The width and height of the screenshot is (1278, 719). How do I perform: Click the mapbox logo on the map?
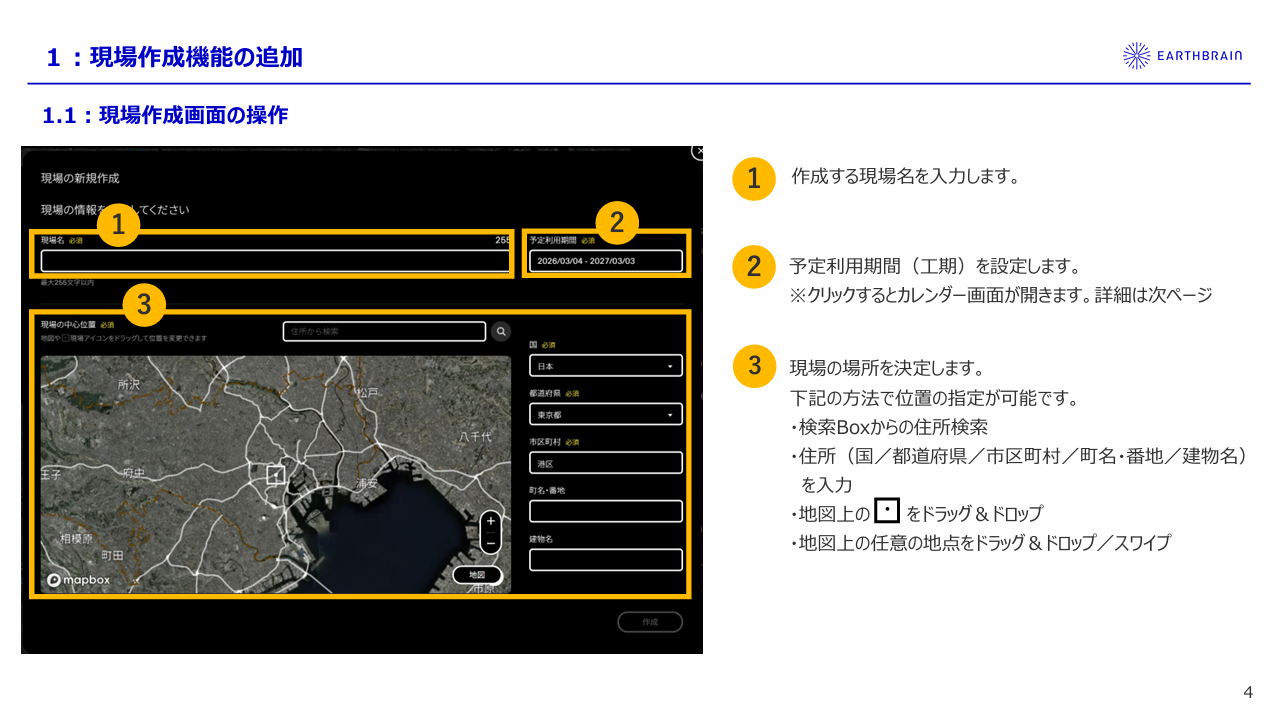[78, 580]
